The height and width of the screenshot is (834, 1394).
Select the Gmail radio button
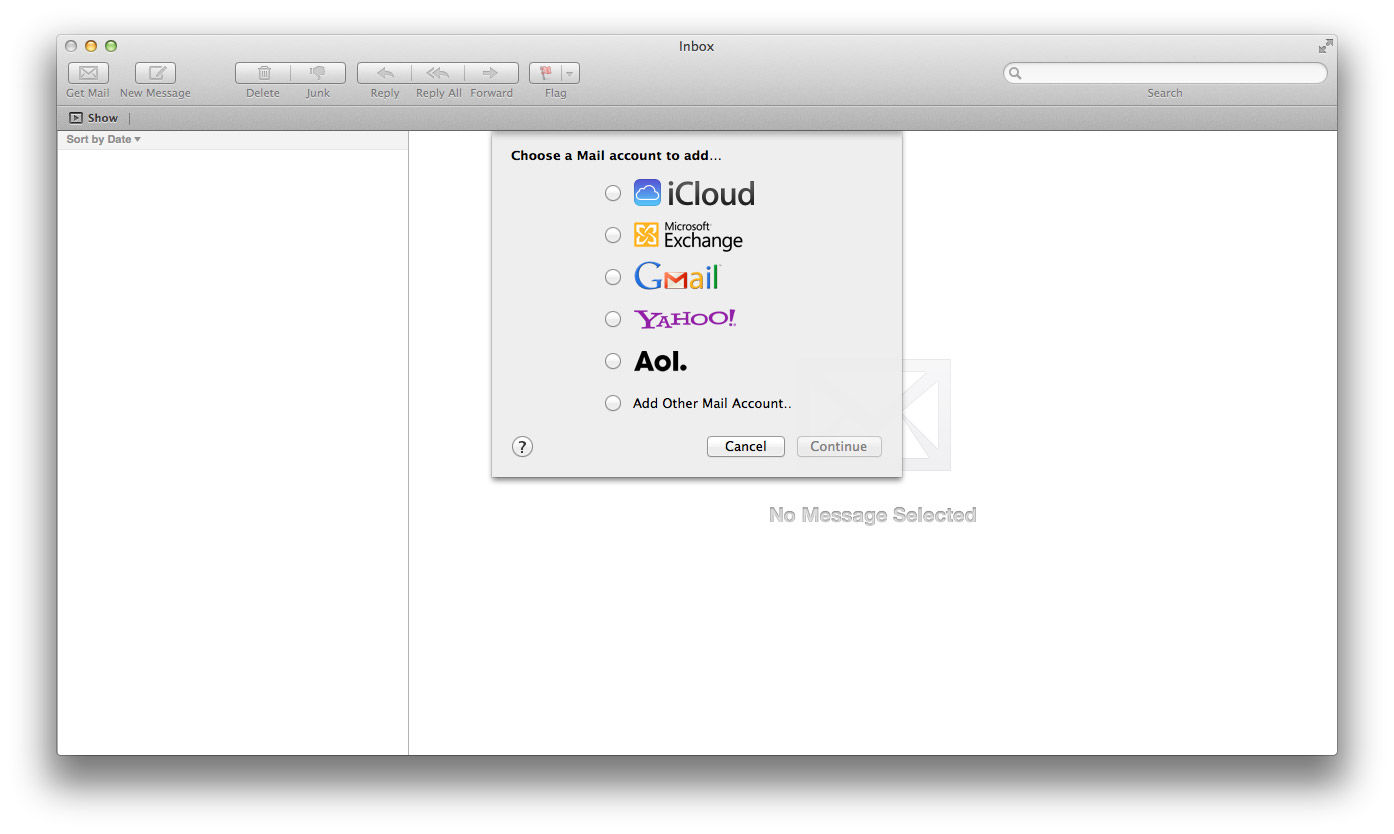coord(613,277)
